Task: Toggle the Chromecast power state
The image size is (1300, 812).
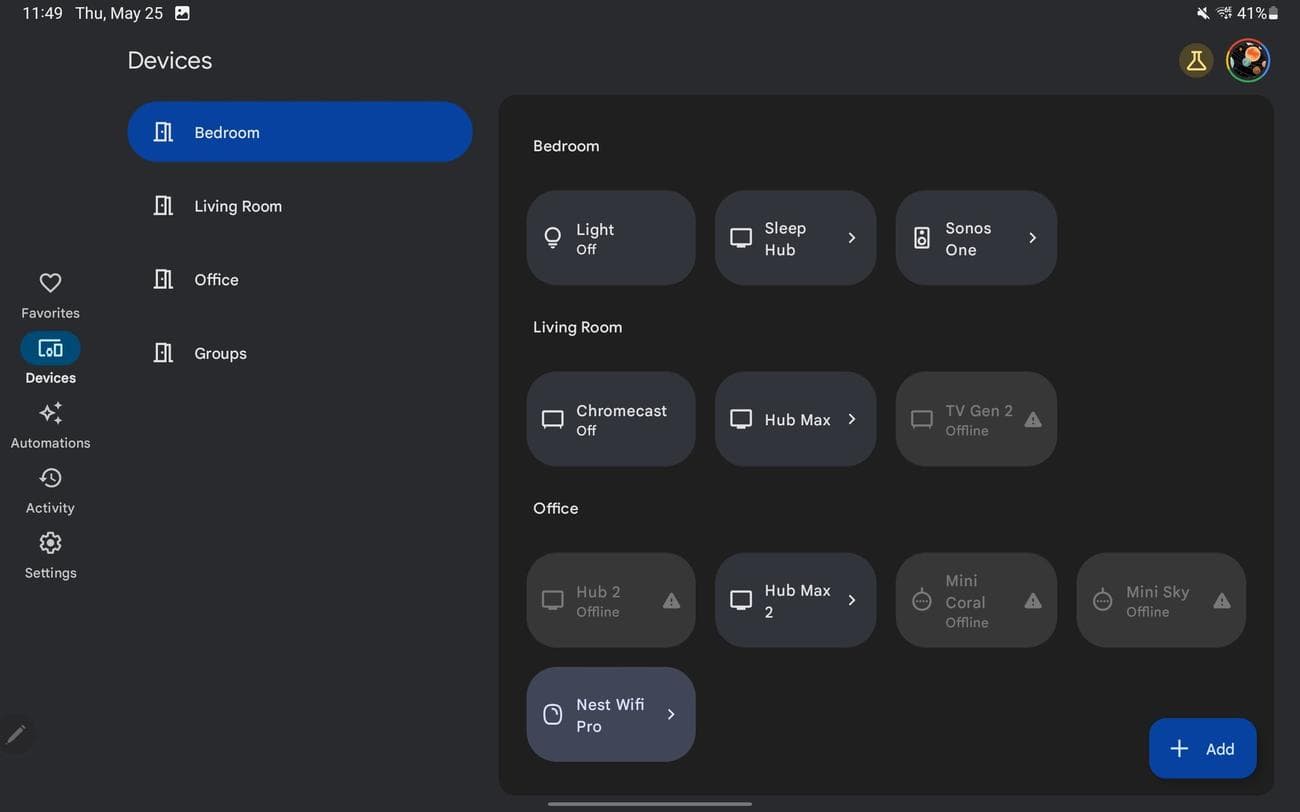Action: [610, 418]
